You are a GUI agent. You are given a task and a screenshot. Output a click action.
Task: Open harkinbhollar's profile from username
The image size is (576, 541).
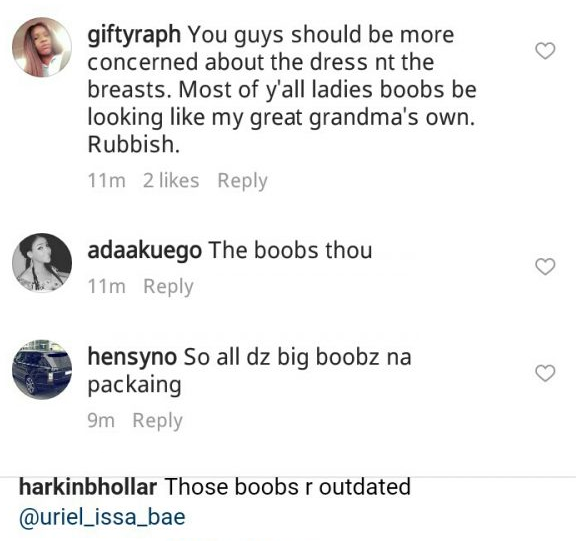pos(88,487)
